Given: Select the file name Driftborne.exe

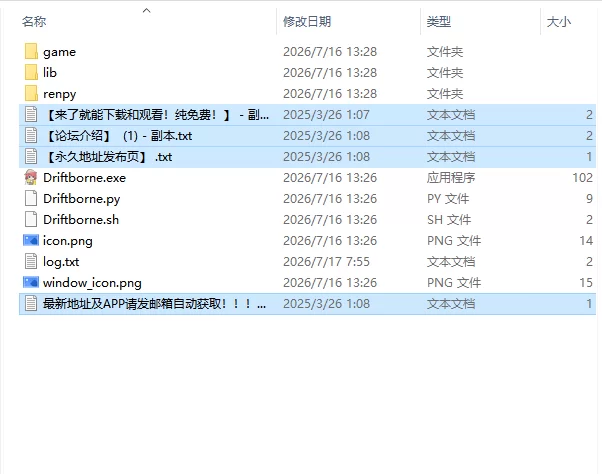Looking at the screenshot, I should (x=84, y=178).
